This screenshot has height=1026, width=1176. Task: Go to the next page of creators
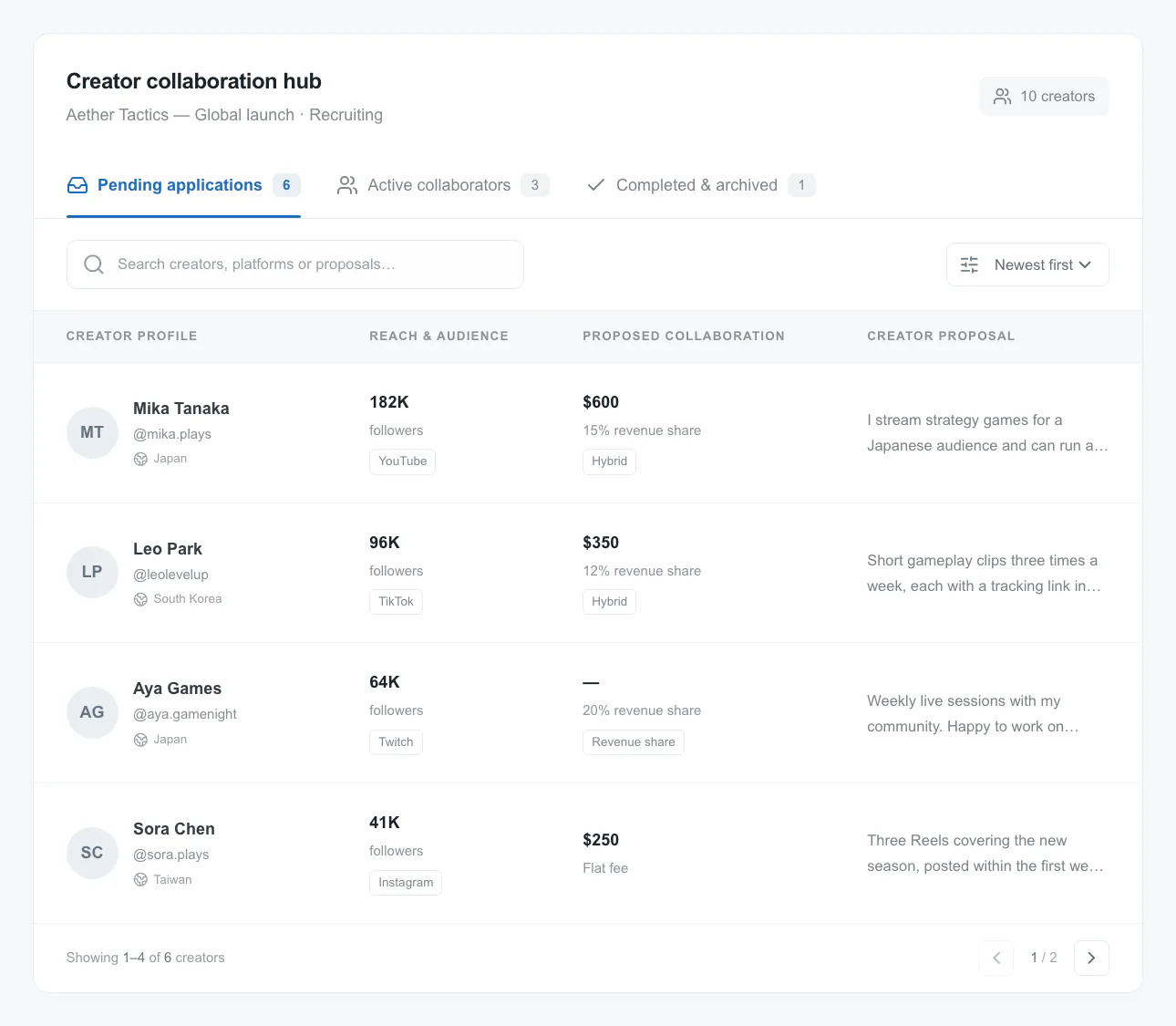(x=1091, y=958)
